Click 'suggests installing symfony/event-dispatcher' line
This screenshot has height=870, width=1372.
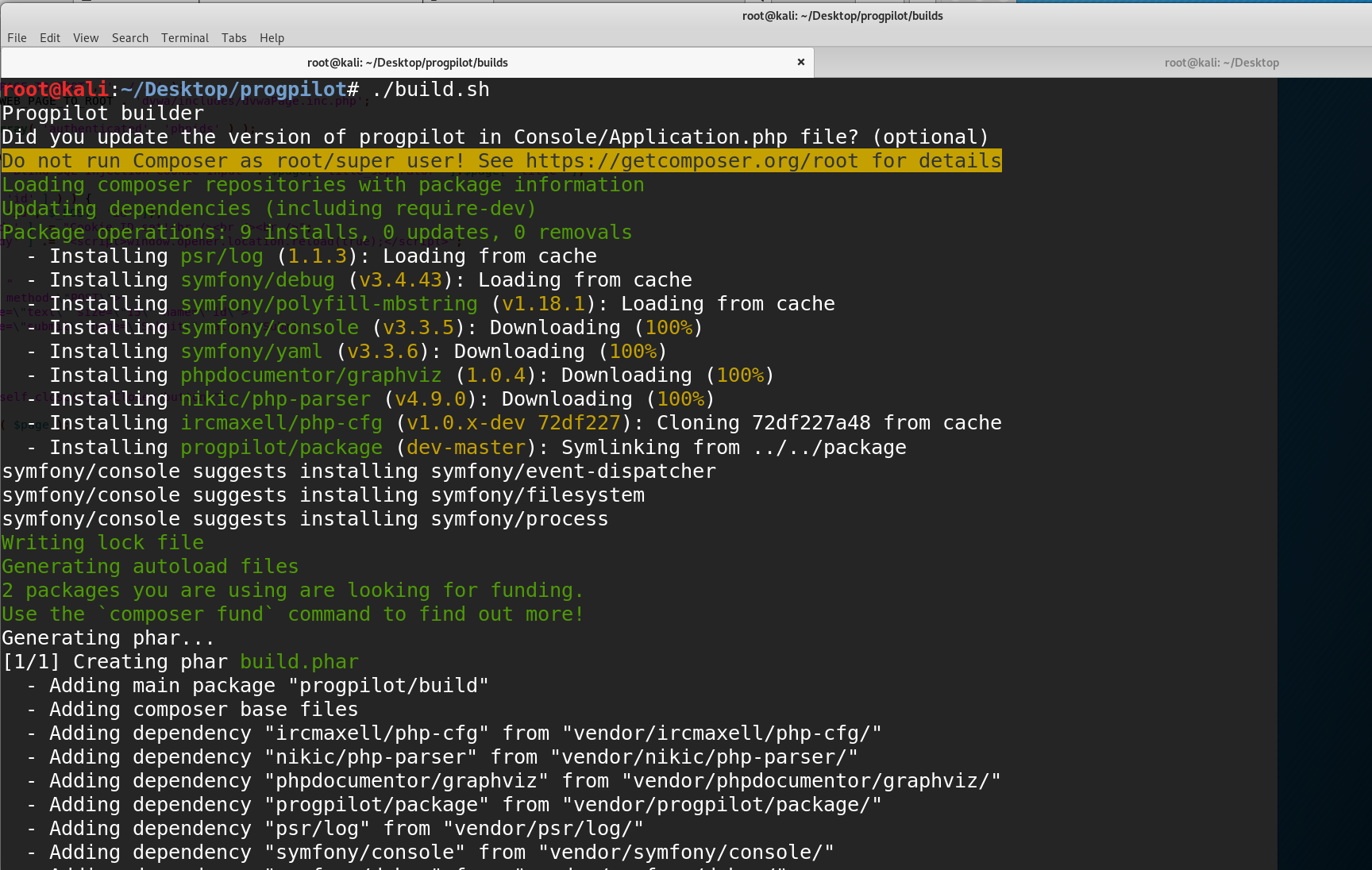coord(359,472)
